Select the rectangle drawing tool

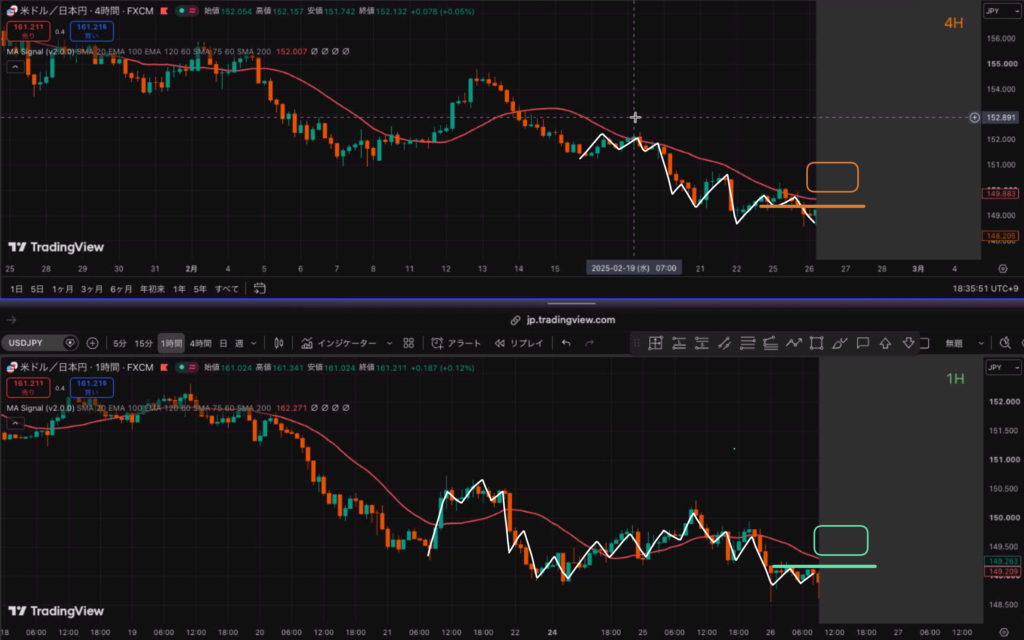point(816,343)
